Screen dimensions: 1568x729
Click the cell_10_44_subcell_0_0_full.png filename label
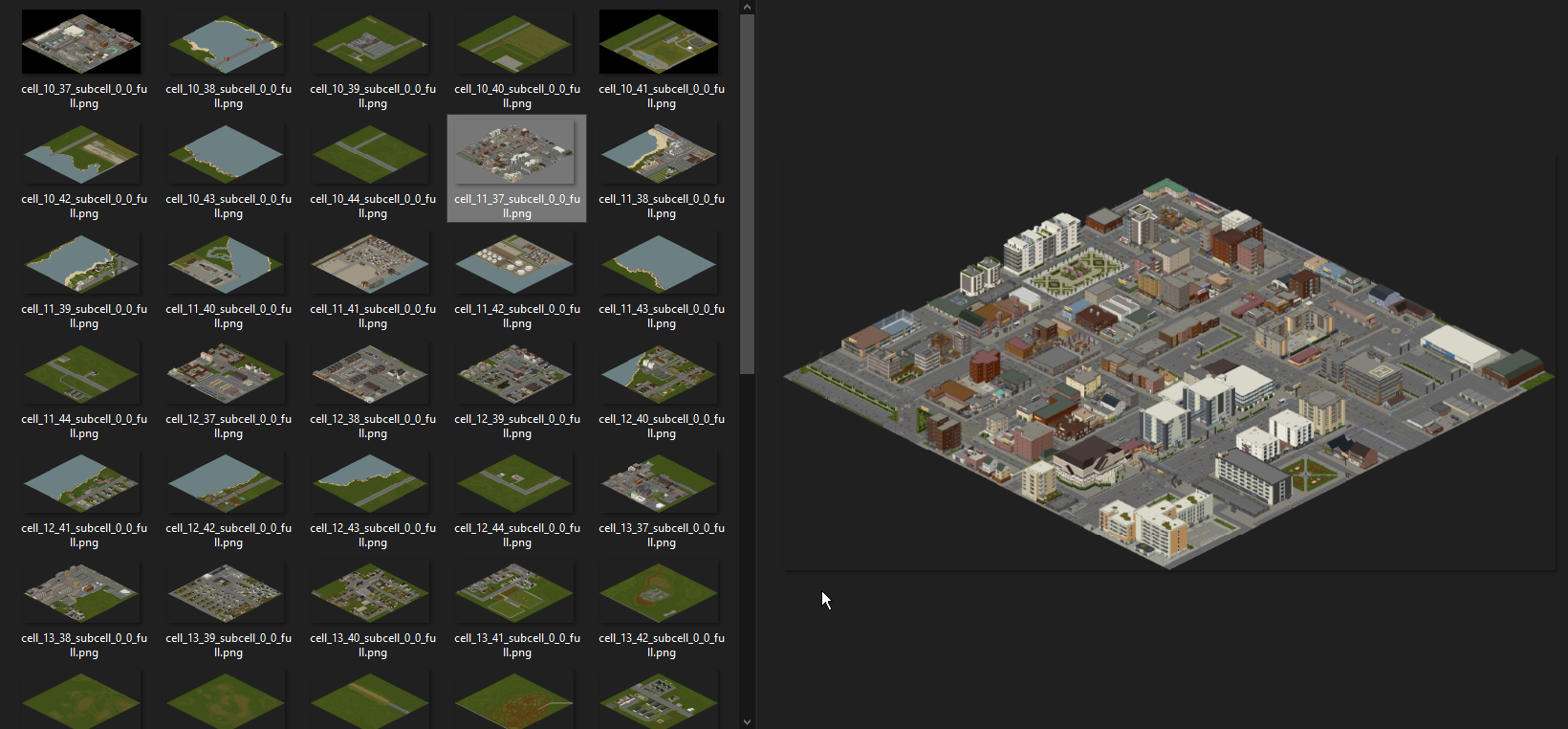[x=372, y=206]
